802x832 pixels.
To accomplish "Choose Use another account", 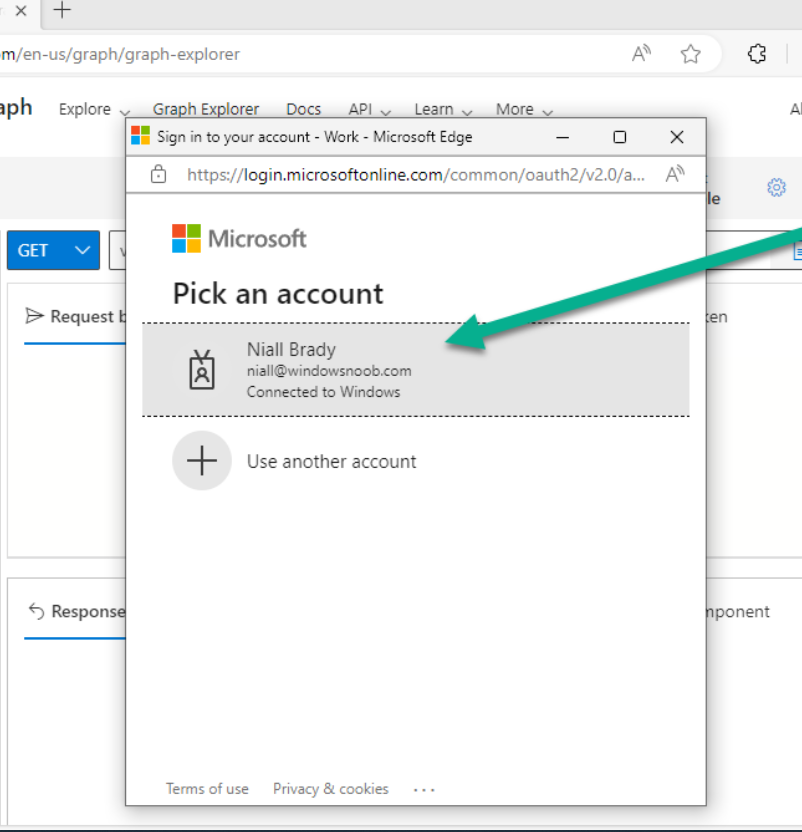I will (x=331, y=461).
